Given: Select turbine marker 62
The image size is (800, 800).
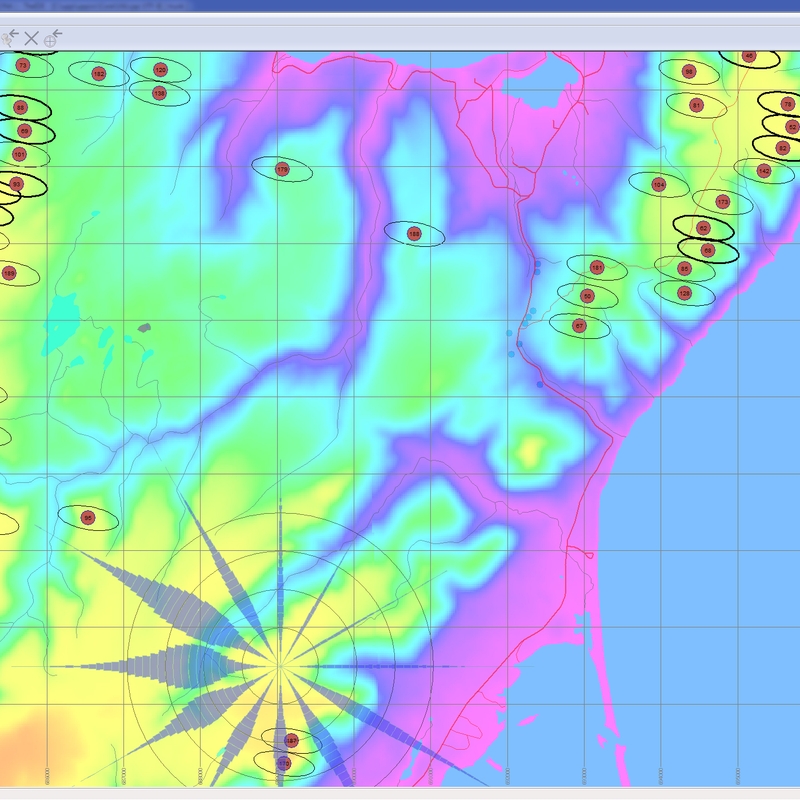Looking at the screenshot, I should click(x=703, y=228).
